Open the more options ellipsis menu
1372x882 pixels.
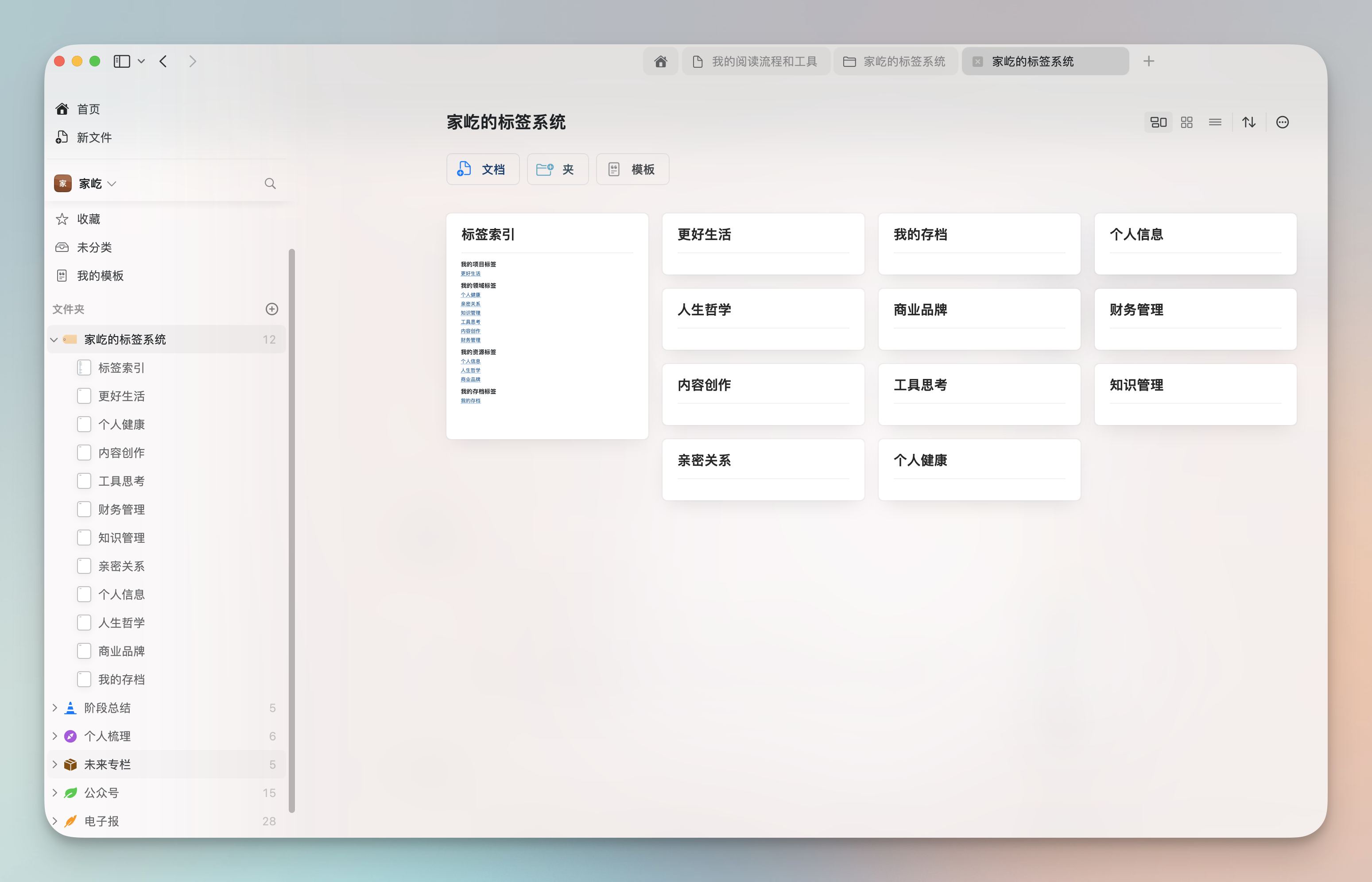1282,122
